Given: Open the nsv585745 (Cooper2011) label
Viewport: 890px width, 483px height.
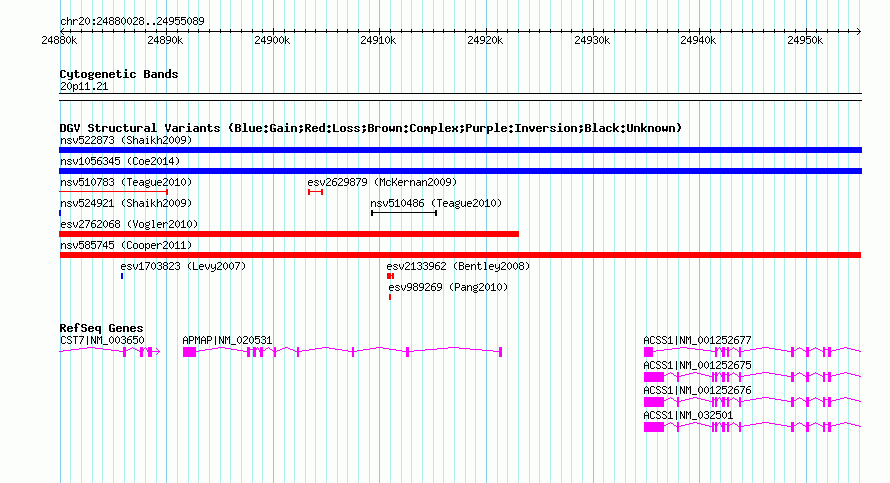Looking at the screenshot, I should 126,245.
